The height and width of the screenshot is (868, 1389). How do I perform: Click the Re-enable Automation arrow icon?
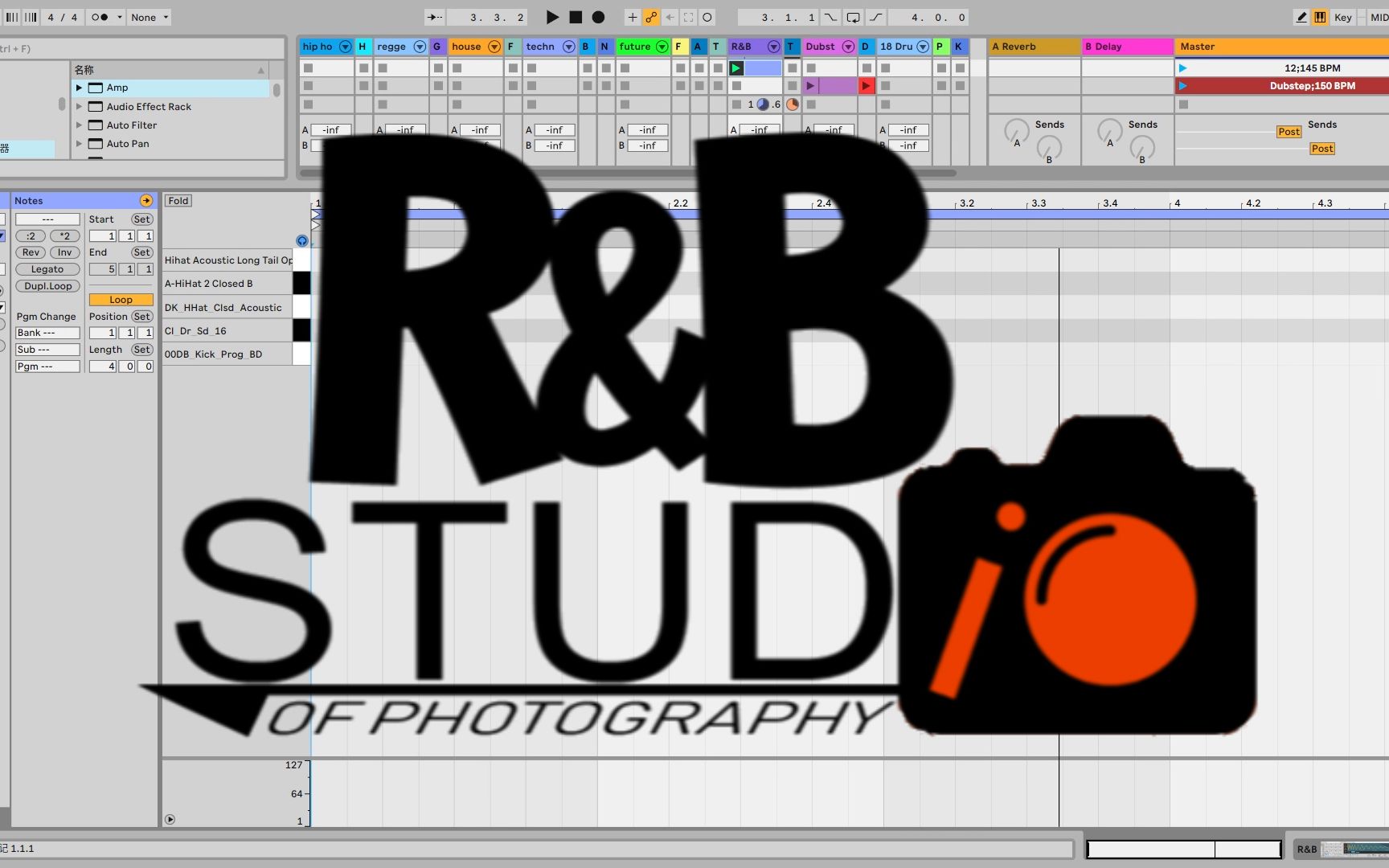point(670,17)
